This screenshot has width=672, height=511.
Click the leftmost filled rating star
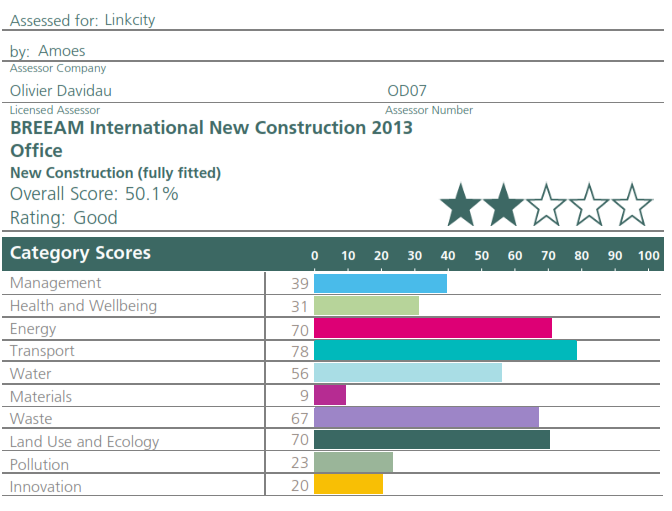click(461, 205)
